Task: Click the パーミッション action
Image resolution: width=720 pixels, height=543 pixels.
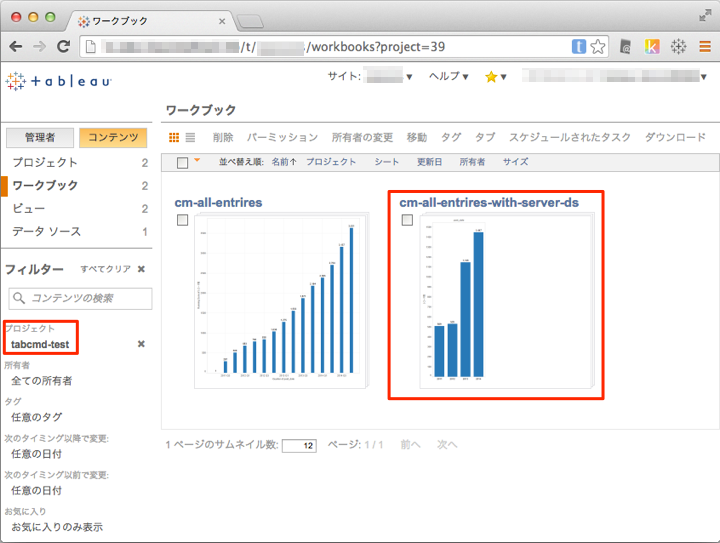Action: (282, 137)
